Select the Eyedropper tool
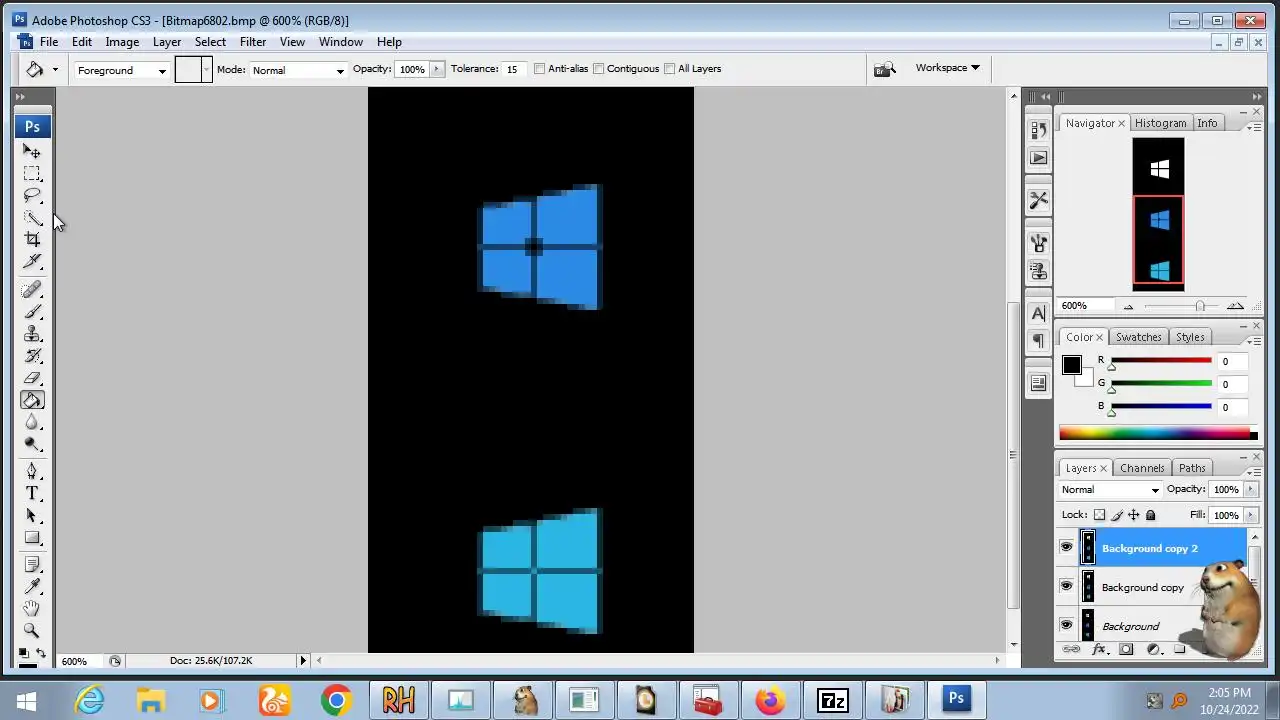 (32, 586)
